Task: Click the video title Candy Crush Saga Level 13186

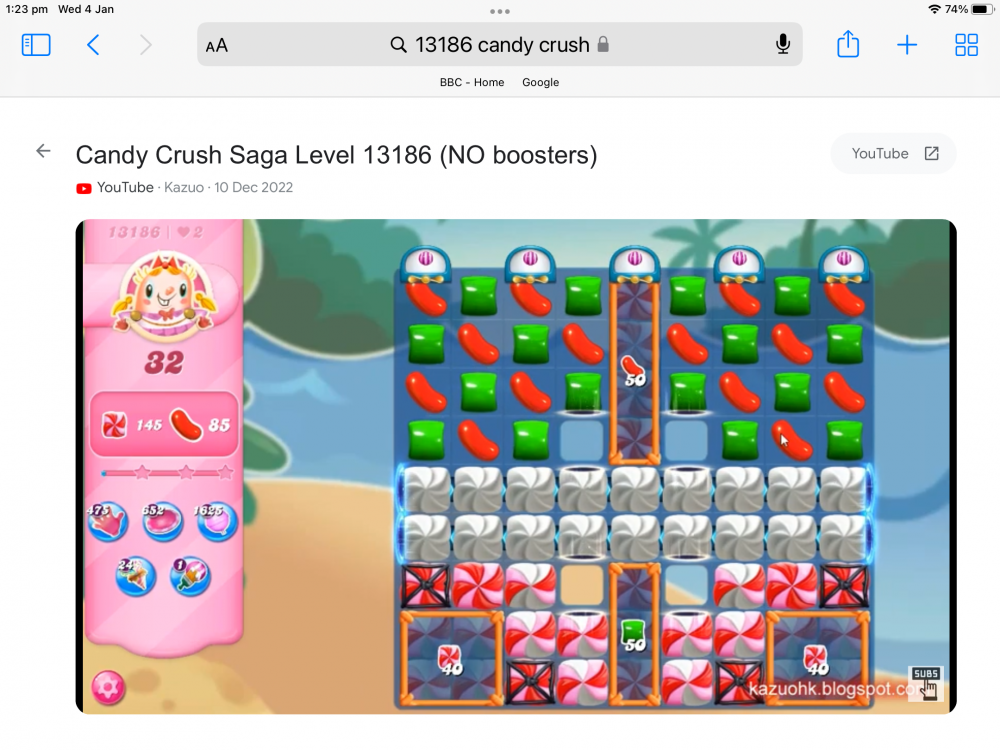Action: click(336, 155)
